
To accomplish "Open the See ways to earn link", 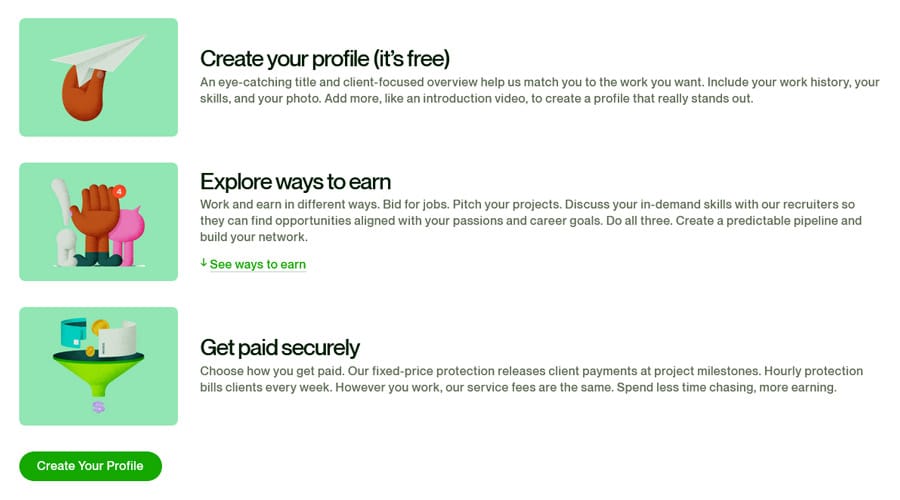I will click(257, 264).
